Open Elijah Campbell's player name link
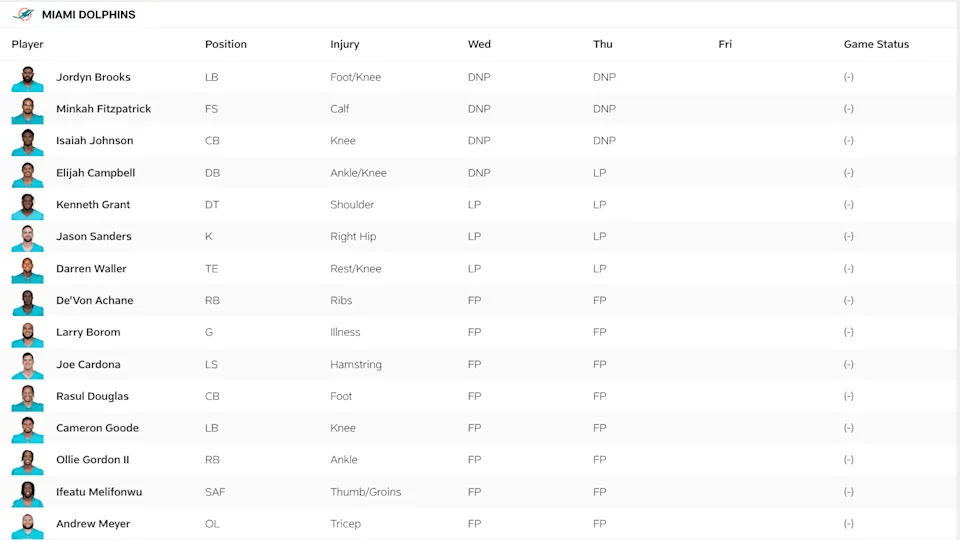The image size is (960, 540). (95, 173)
